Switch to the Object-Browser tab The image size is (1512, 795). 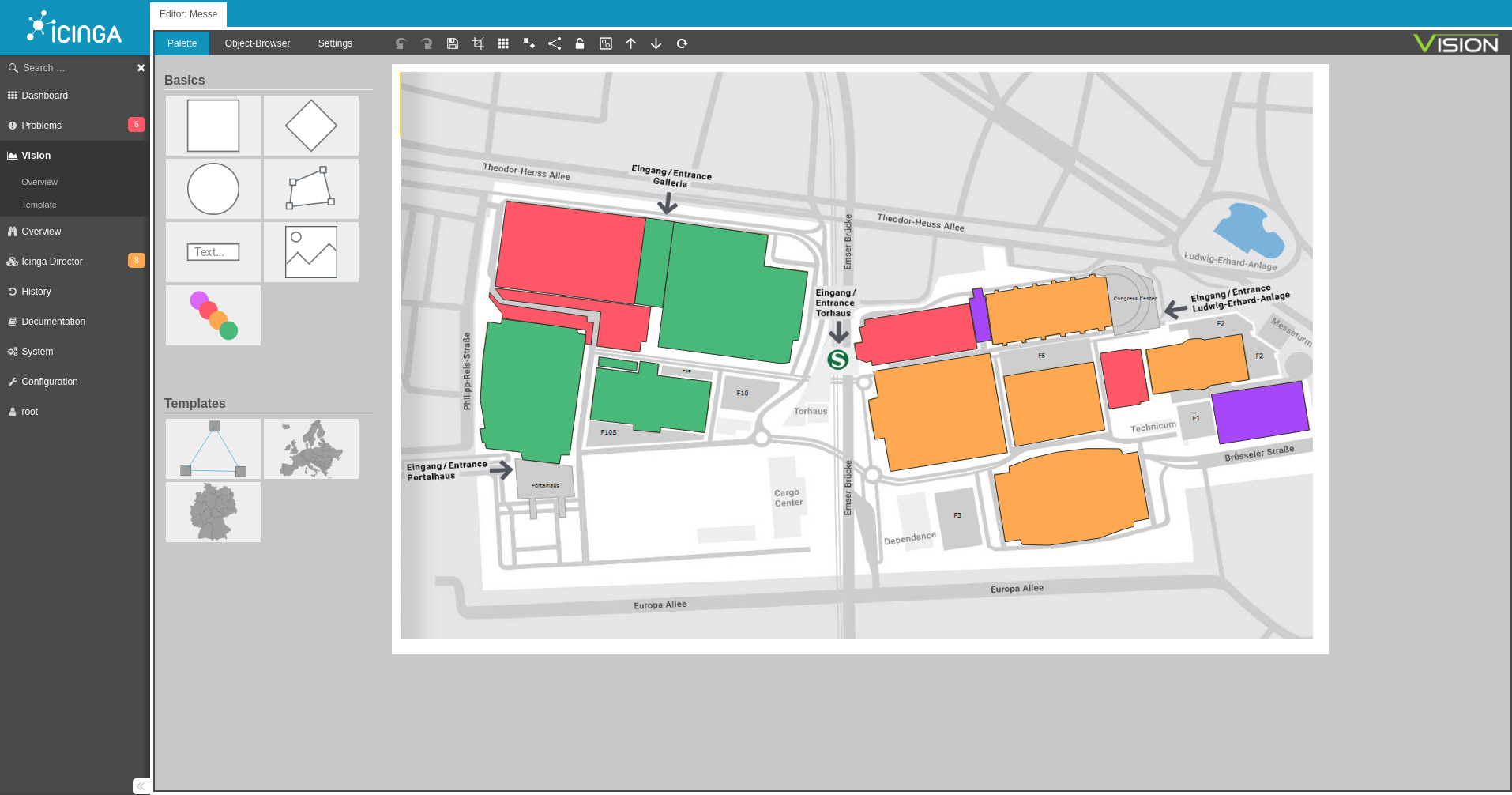coord(257,43)
